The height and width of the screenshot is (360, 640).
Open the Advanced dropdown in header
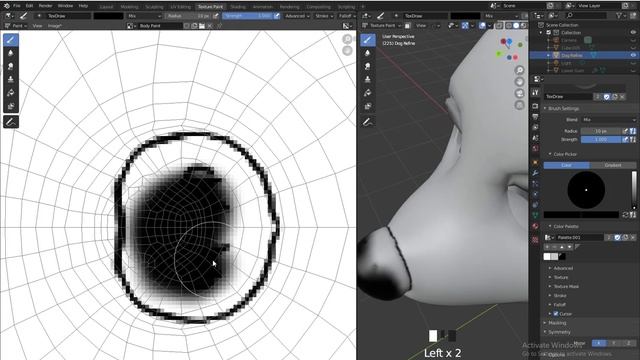click(297, 16)
